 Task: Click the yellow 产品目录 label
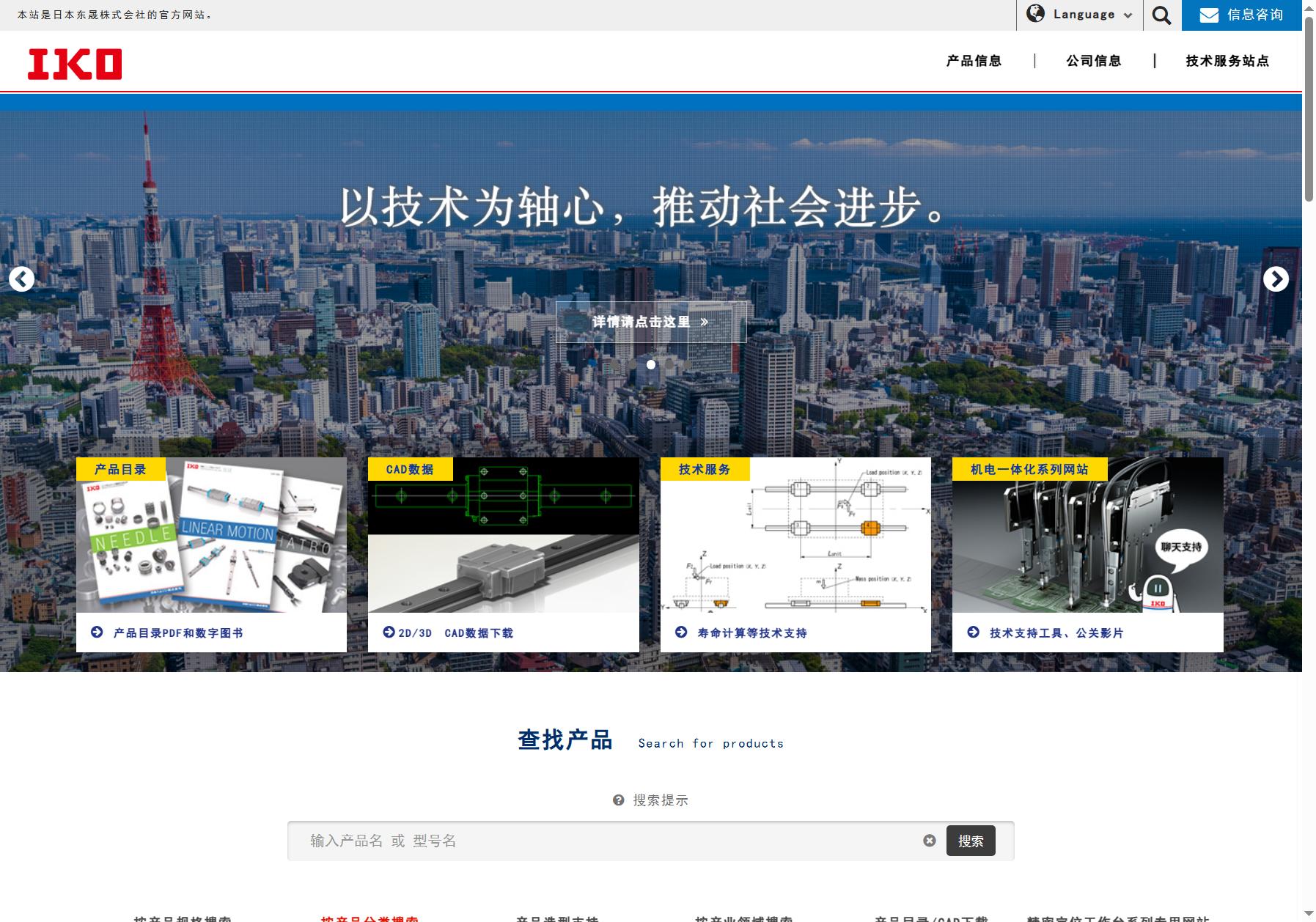121,469
